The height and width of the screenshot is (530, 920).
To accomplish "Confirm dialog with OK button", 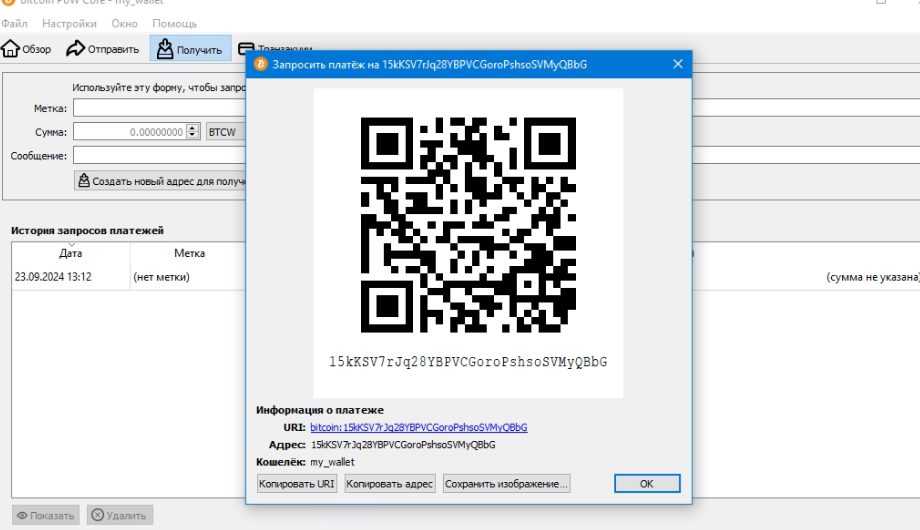I will (x=647, y=484).
